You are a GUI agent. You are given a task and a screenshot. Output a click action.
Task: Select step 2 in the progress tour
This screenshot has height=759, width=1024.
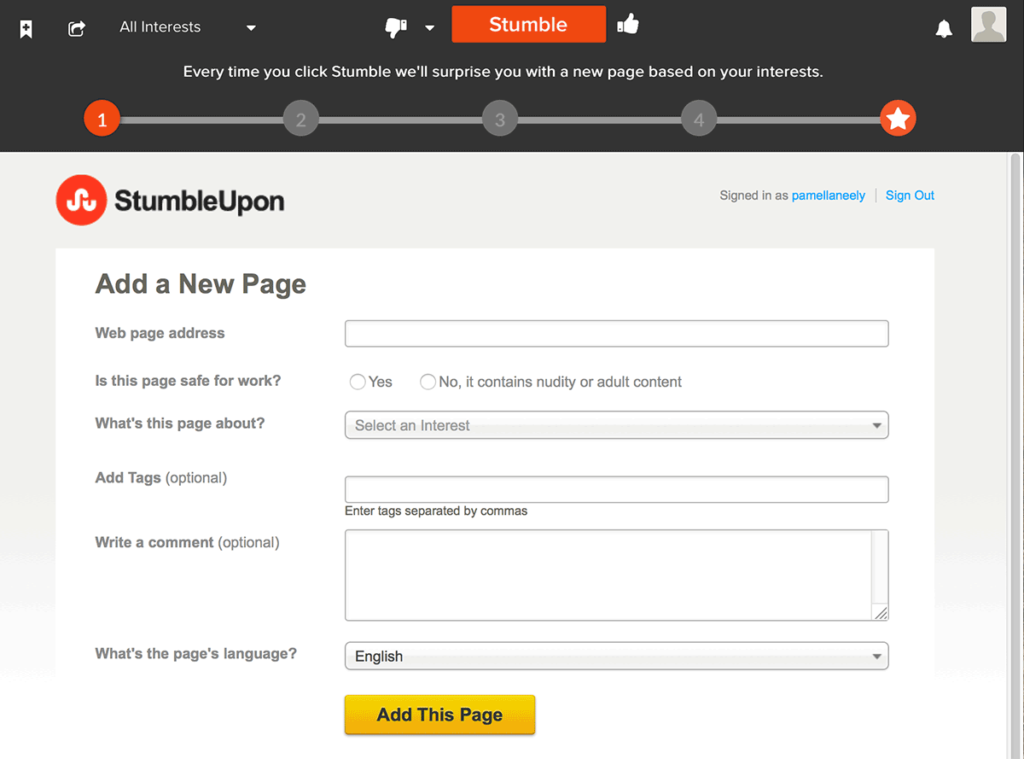pyautogui.click(x=301, y=119)
